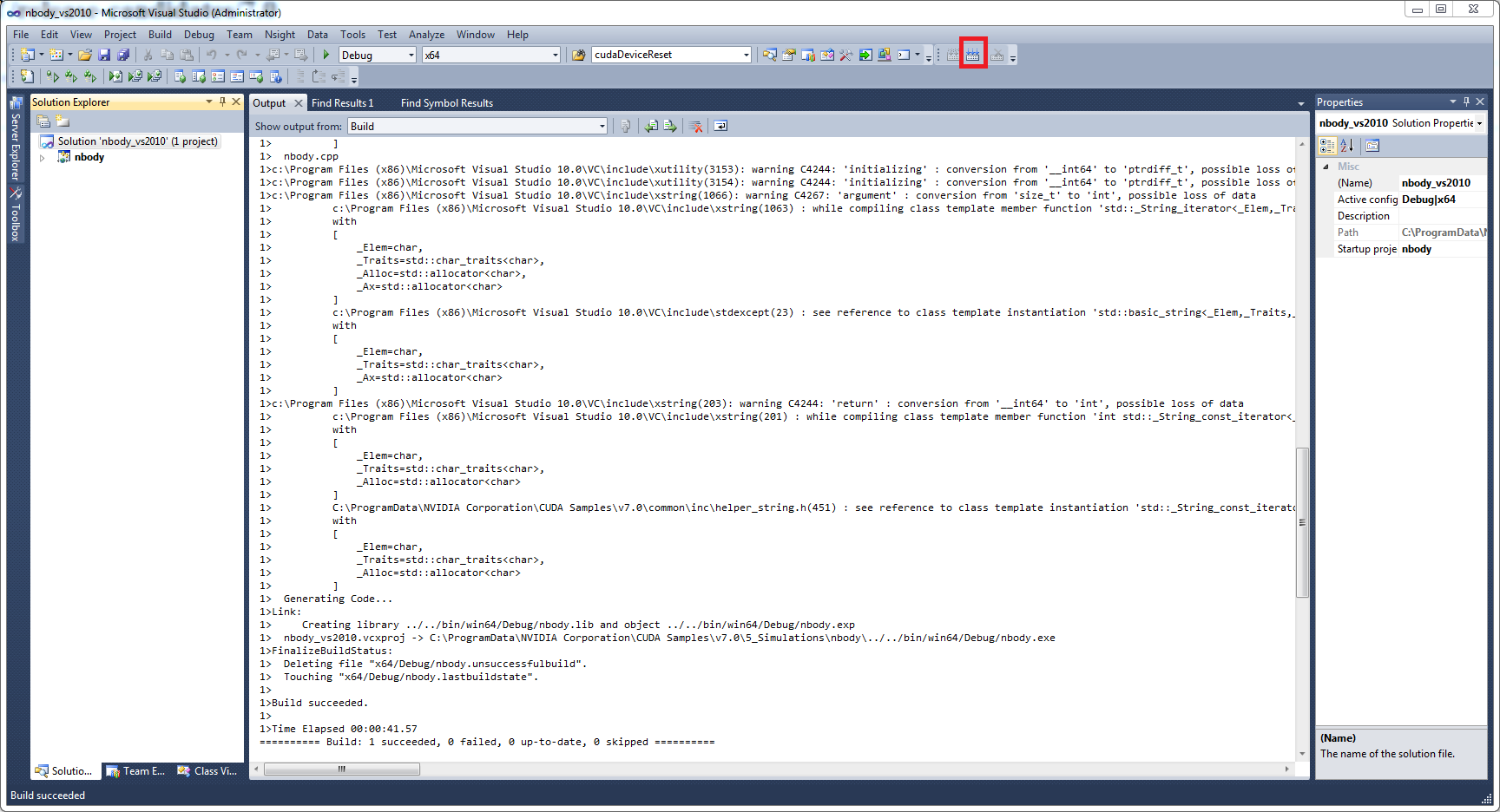Click the Save All toolbar icon
This screenshot has height=812, width=1500.
123,55
